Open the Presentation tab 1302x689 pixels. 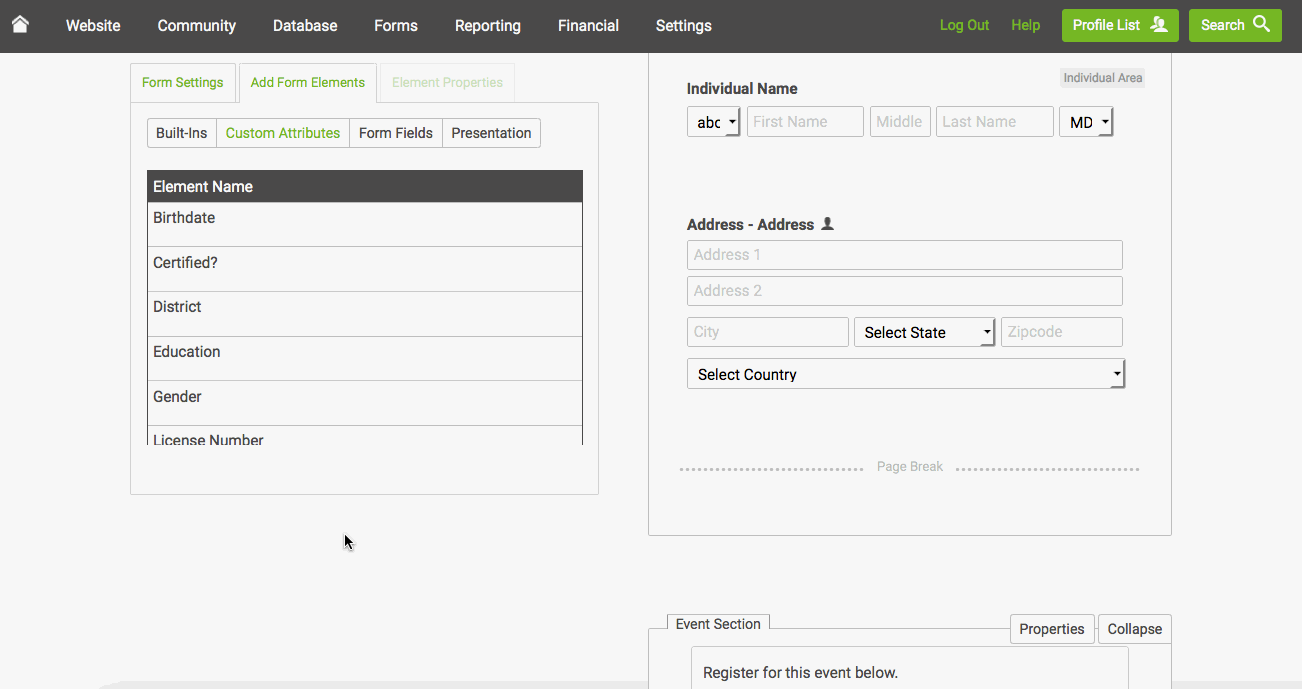pyautogui.click(x=491, y=132)
